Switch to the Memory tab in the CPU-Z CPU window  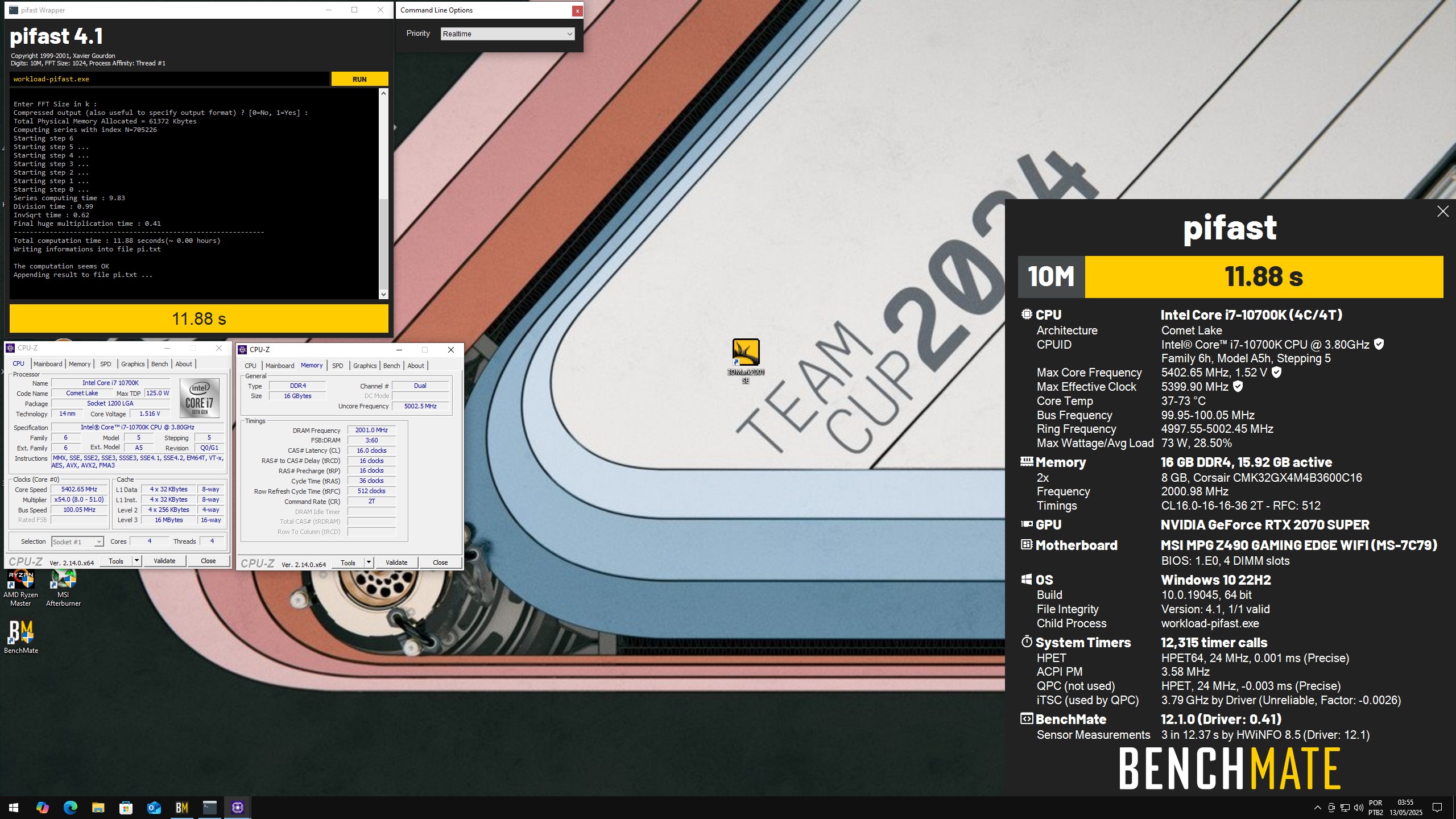click(x=80, y=364)
